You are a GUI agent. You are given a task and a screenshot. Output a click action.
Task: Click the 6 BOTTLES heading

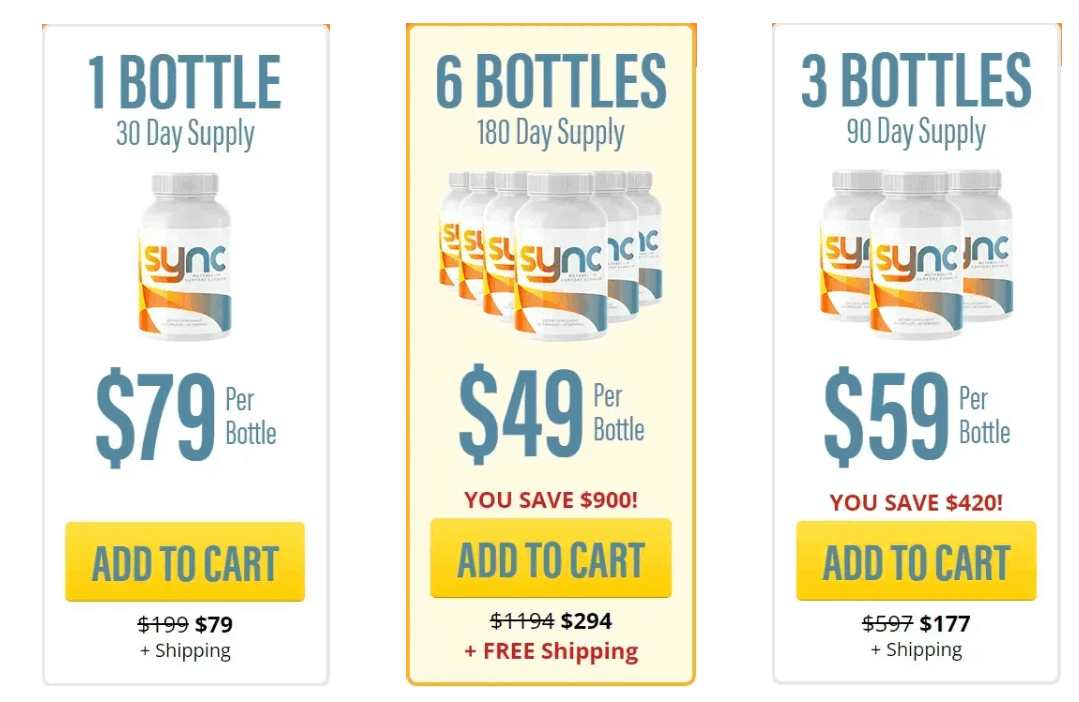[550, 80]
